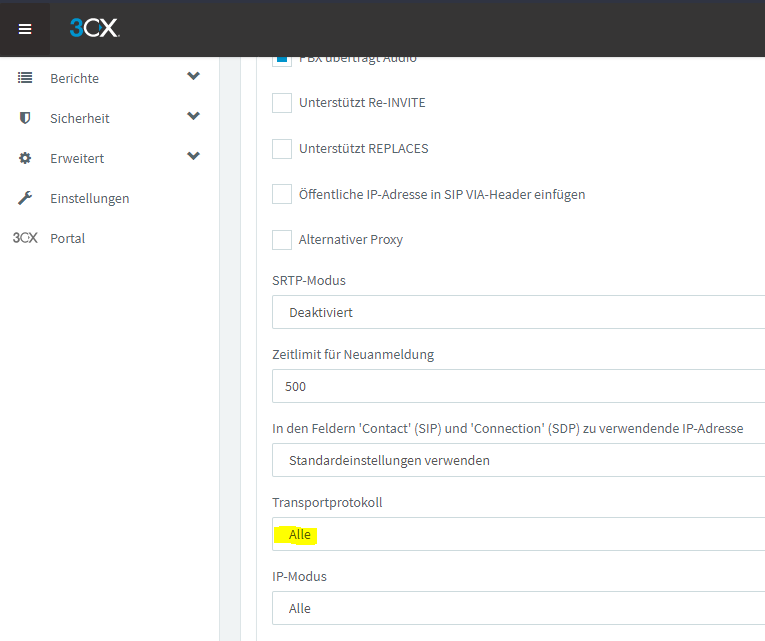Viewport: 765px width, 641px height.
Task: Toggle the Alternativer Proxy checkbox
Action: (282, 240)
